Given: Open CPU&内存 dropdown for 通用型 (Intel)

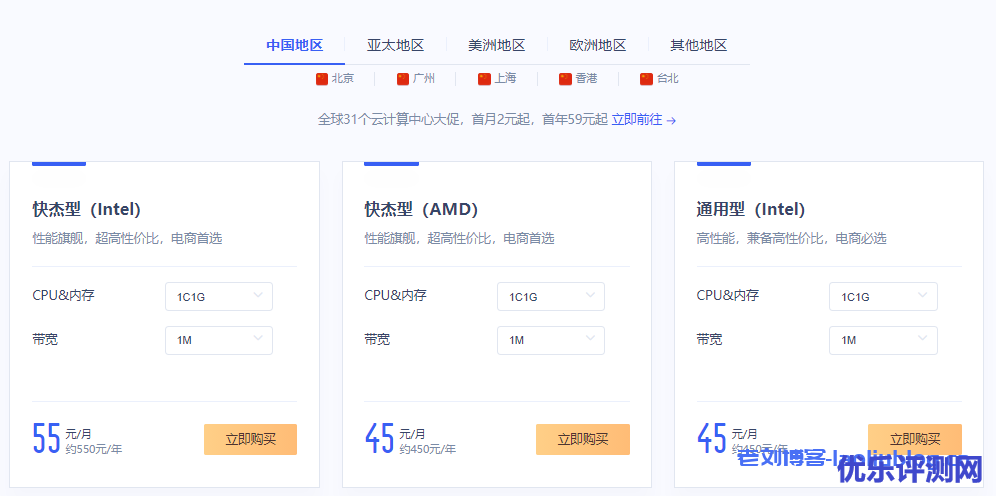Looking at the screenshot, I should coord(883,296).
